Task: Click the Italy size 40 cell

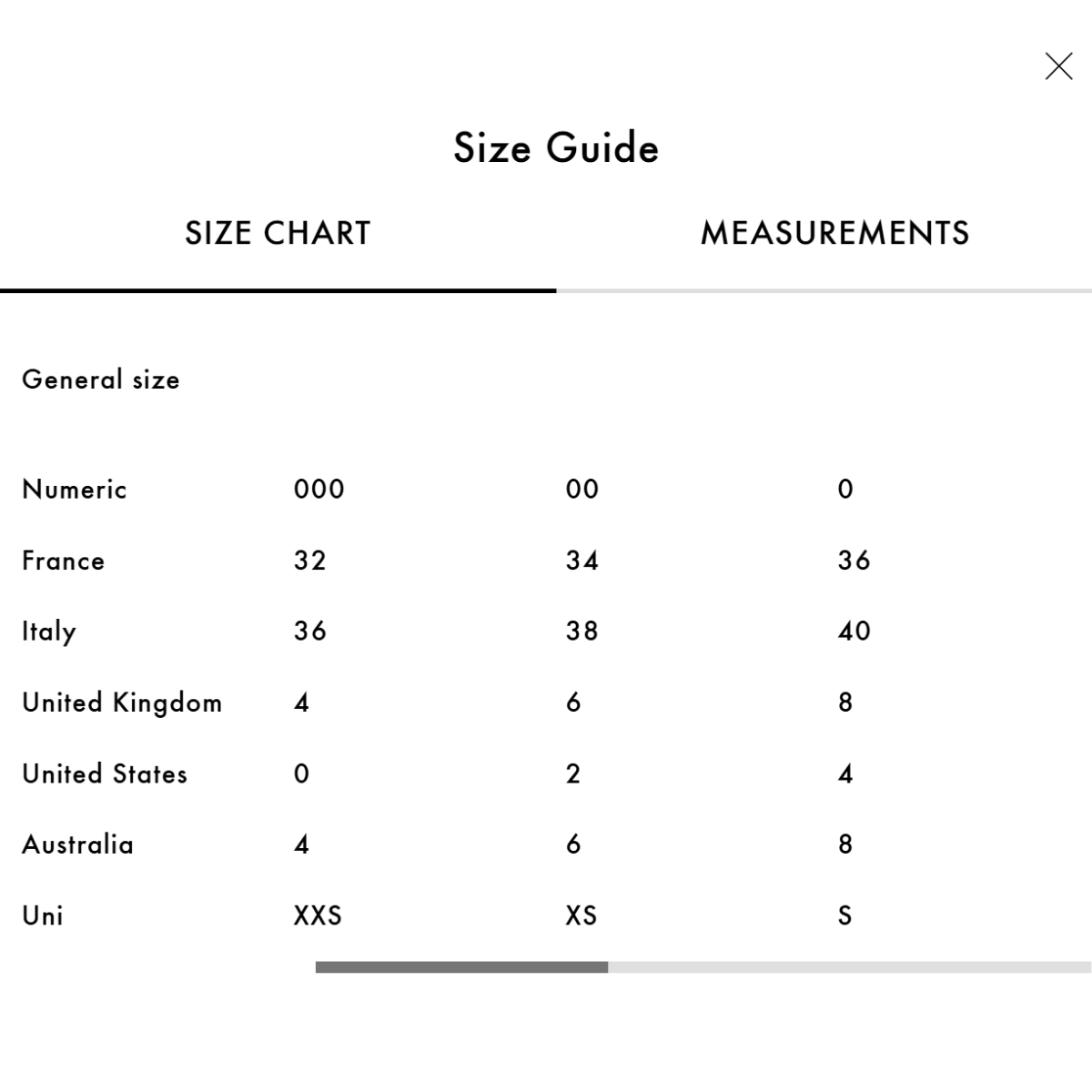Action: (x=854, y=632)
